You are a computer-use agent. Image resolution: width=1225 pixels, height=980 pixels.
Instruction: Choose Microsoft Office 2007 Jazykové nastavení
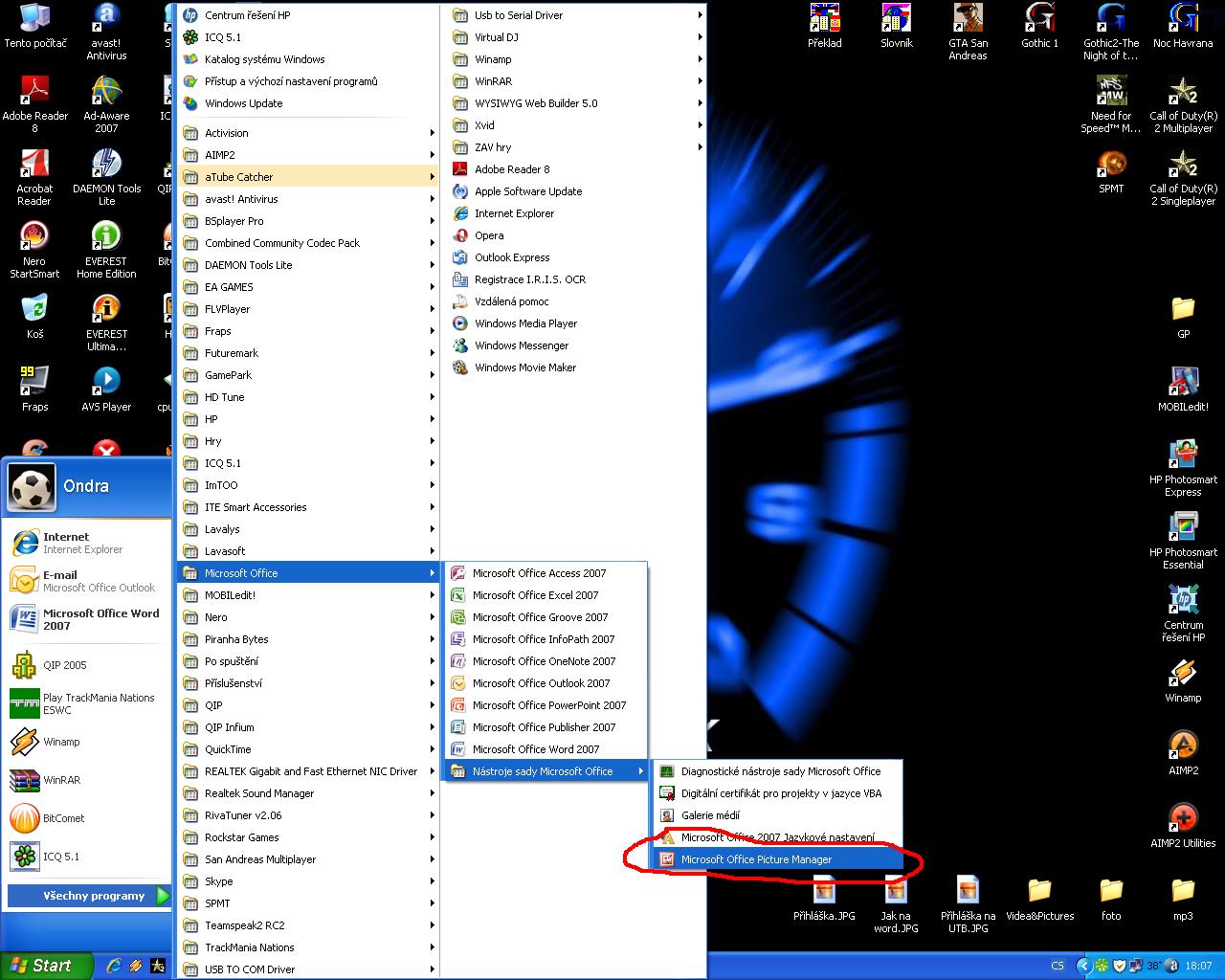coord(777,837)
